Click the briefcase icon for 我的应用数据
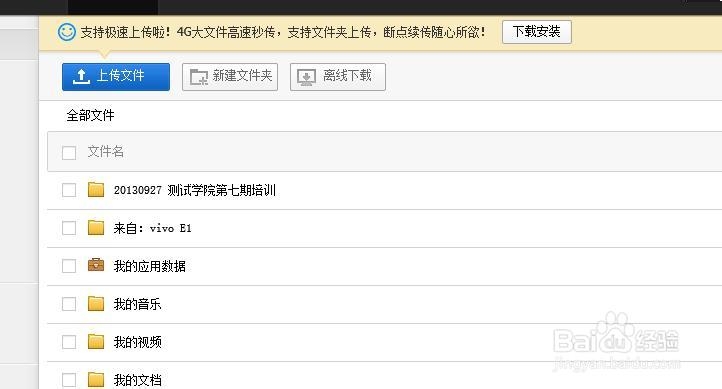 click(x=96, y=265)
